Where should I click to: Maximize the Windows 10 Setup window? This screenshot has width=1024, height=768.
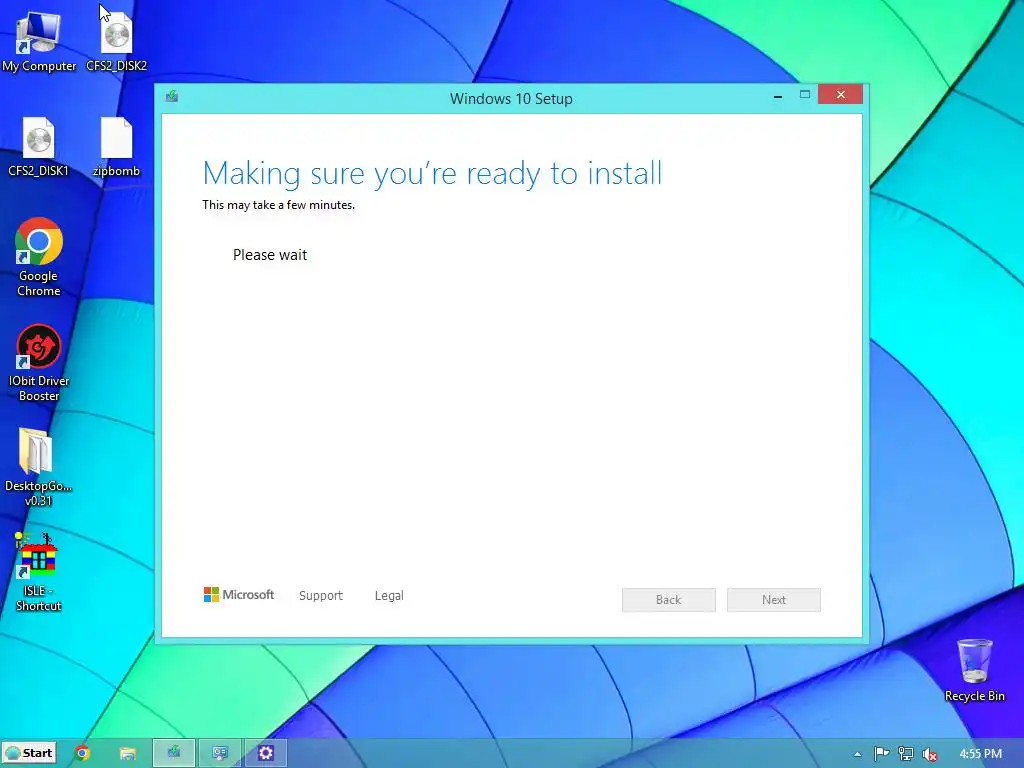(x=805, y=95)
